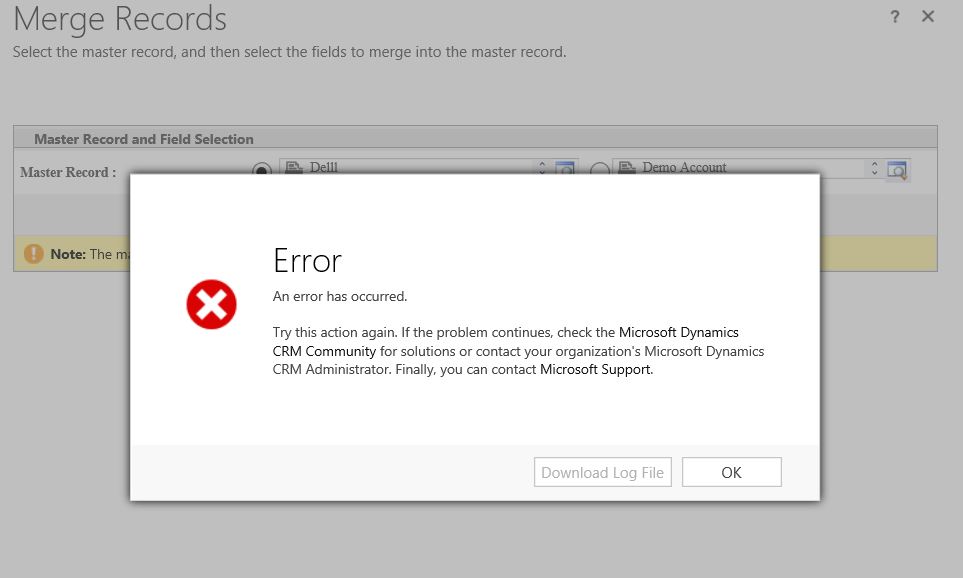
Task: Select Delll as the master record
Action: [x=261, y=168]
